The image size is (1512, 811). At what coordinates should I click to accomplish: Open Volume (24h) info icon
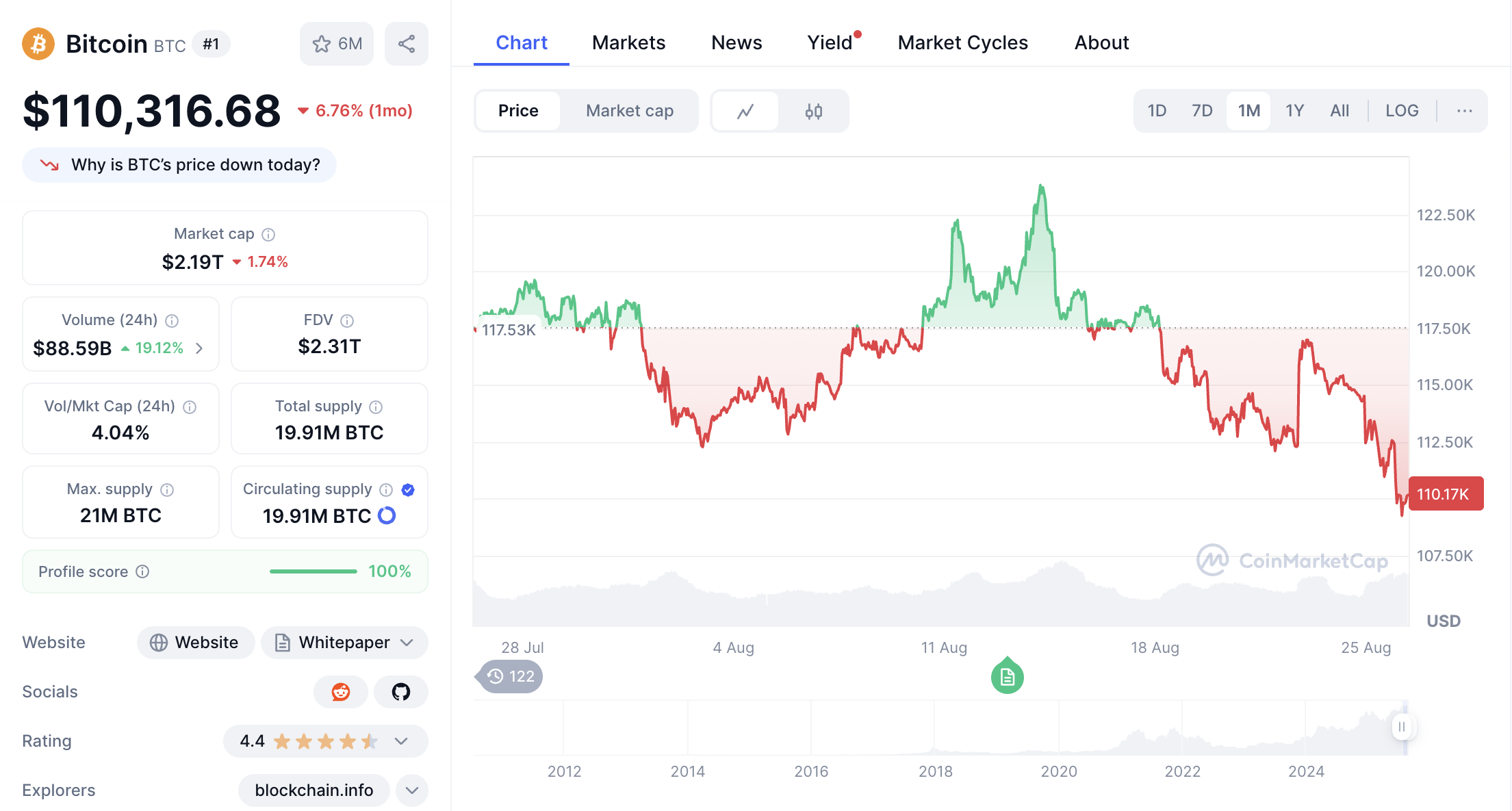click(x=172, y=321)
